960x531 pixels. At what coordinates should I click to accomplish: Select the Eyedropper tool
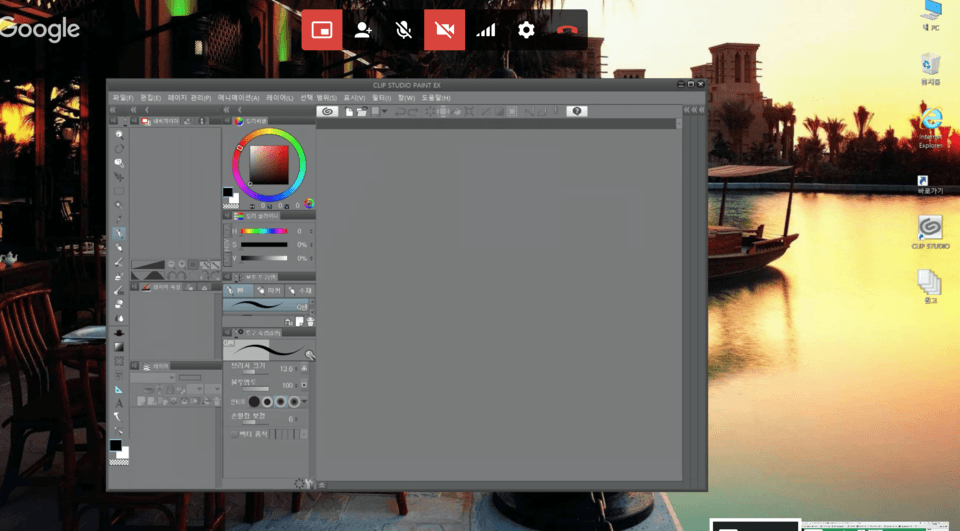point(119,219)
